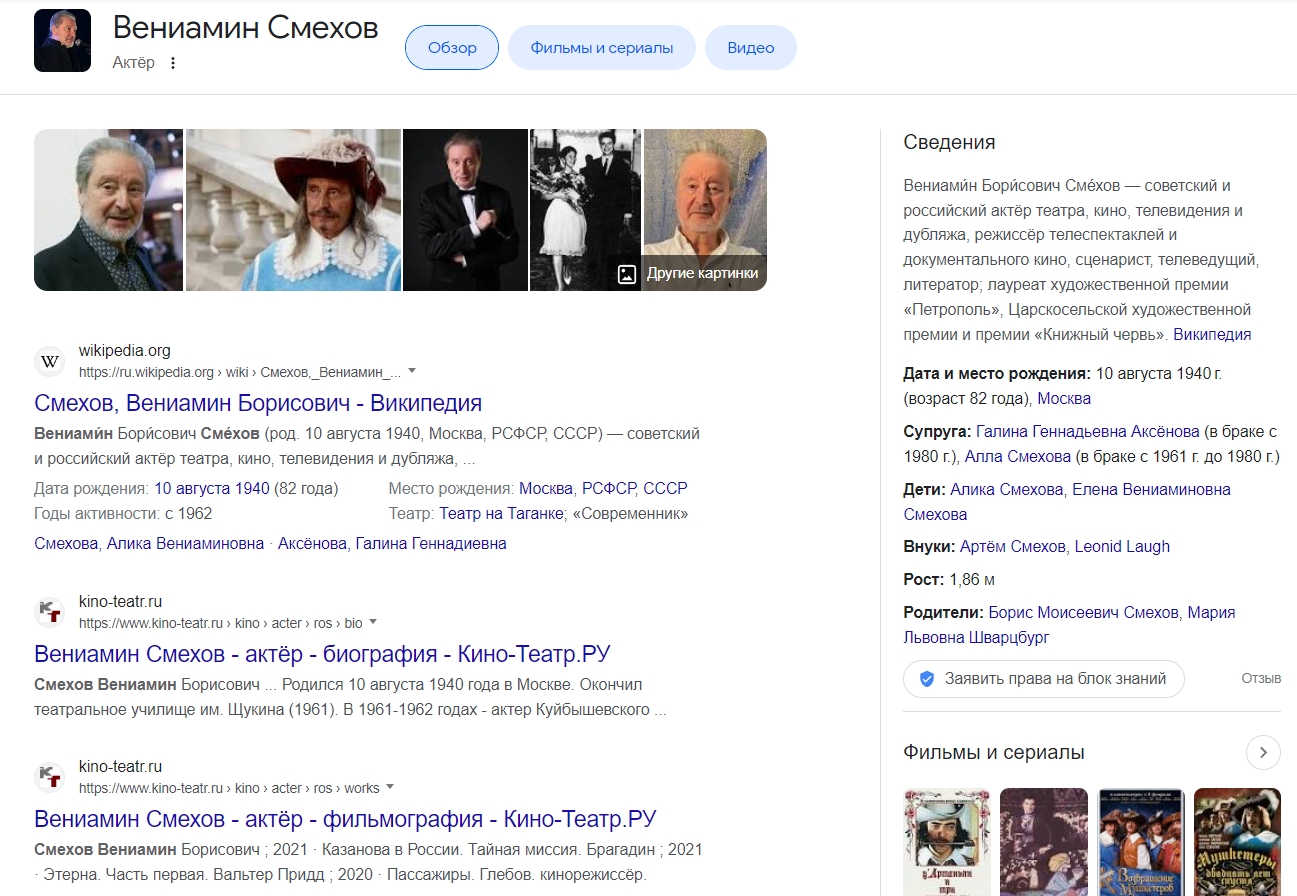Open the three-dot menu next to Актёр

[172, 63]
